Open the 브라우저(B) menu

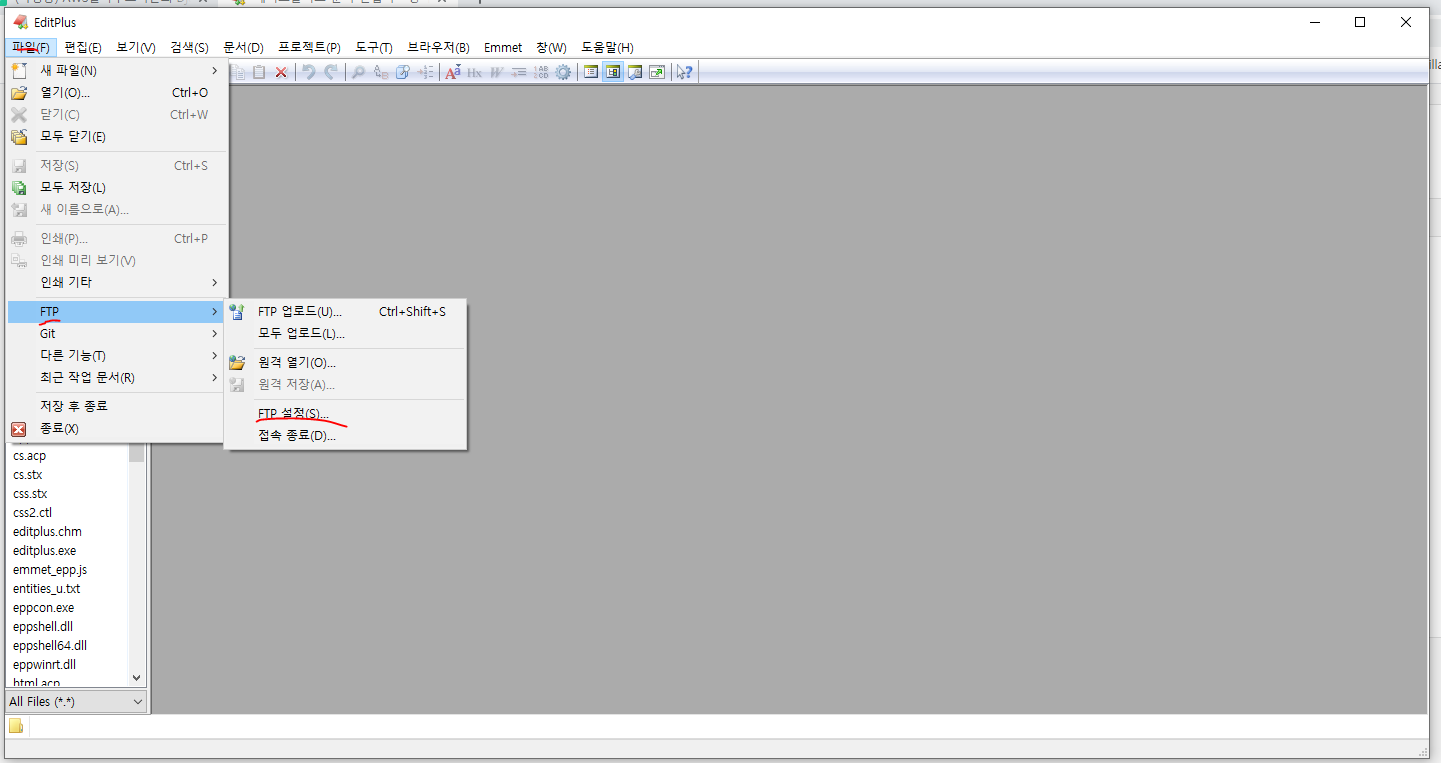[x=438, y=47]
